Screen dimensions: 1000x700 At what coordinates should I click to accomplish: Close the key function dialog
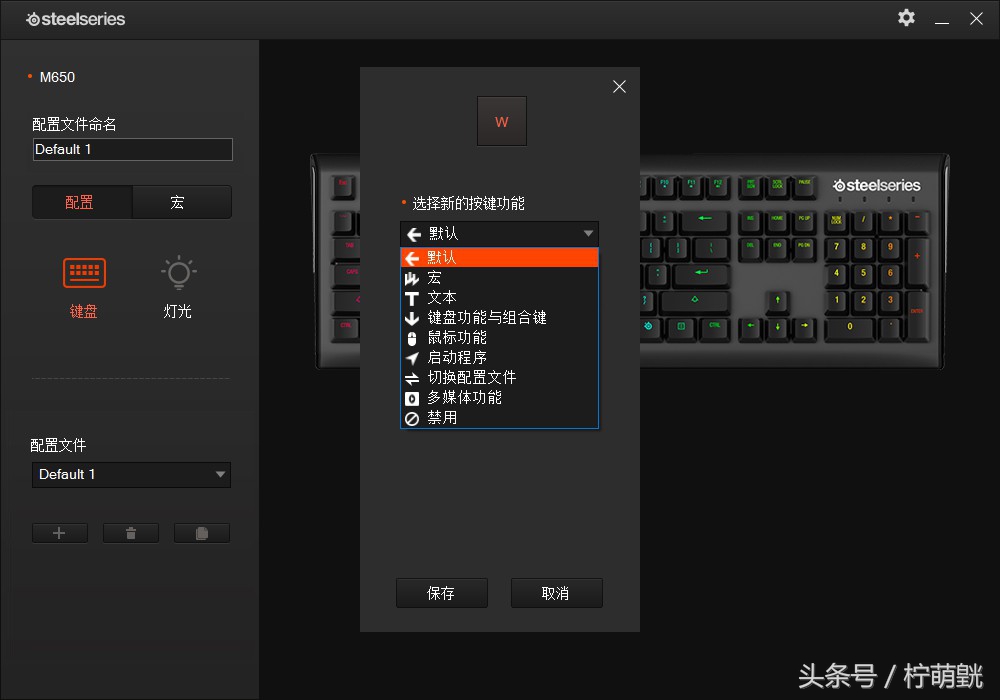coord(619,87)
